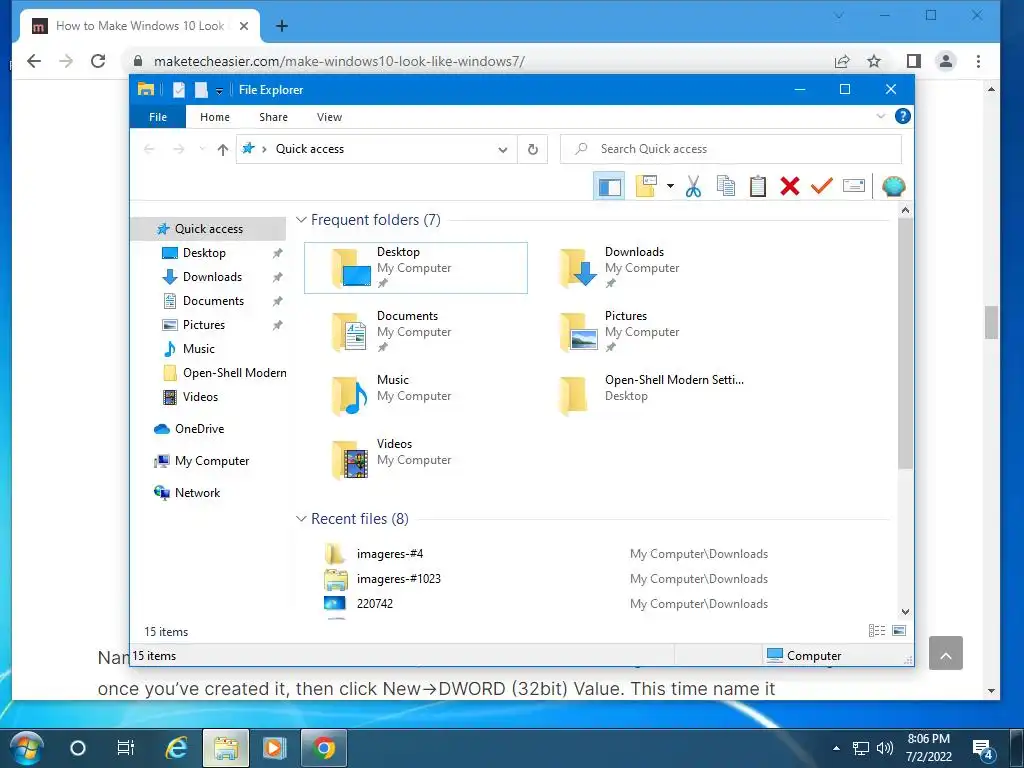Open recent locations dropdown arrow
This screenshot has width=1024, height=768.
202,150
